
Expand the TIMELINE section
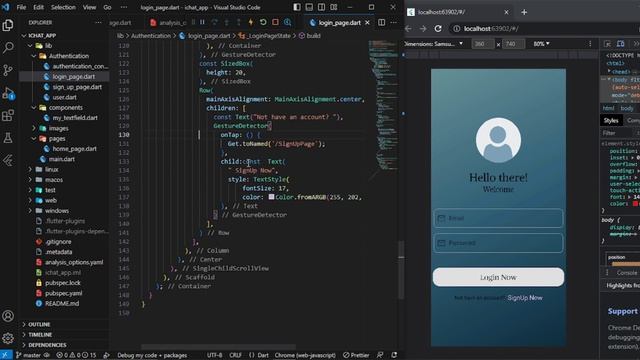[40, 334]
